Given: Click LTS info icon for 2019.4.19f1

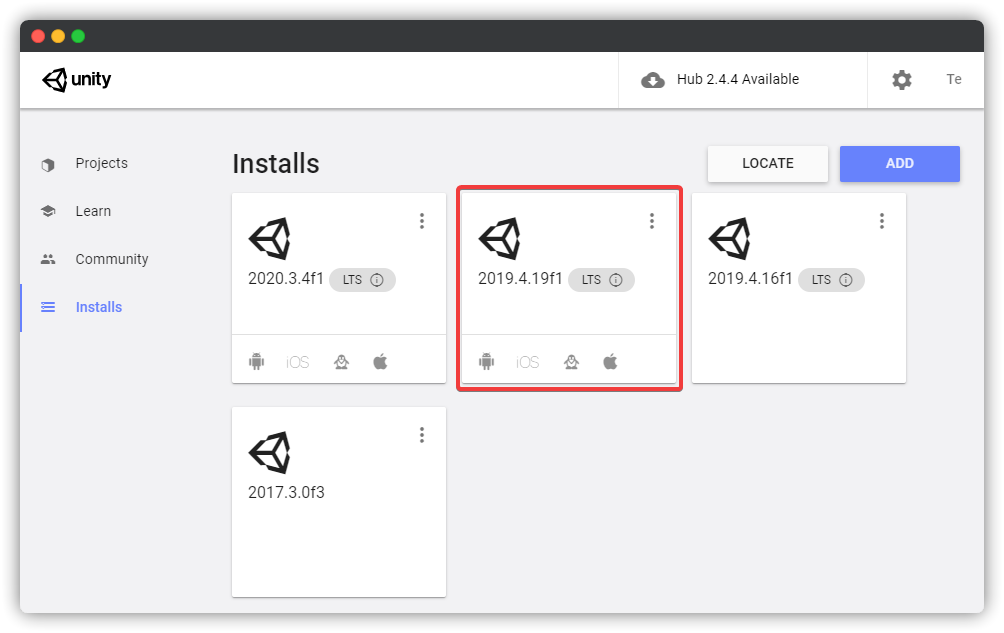Looking at the screenshot, I should 615,280.
